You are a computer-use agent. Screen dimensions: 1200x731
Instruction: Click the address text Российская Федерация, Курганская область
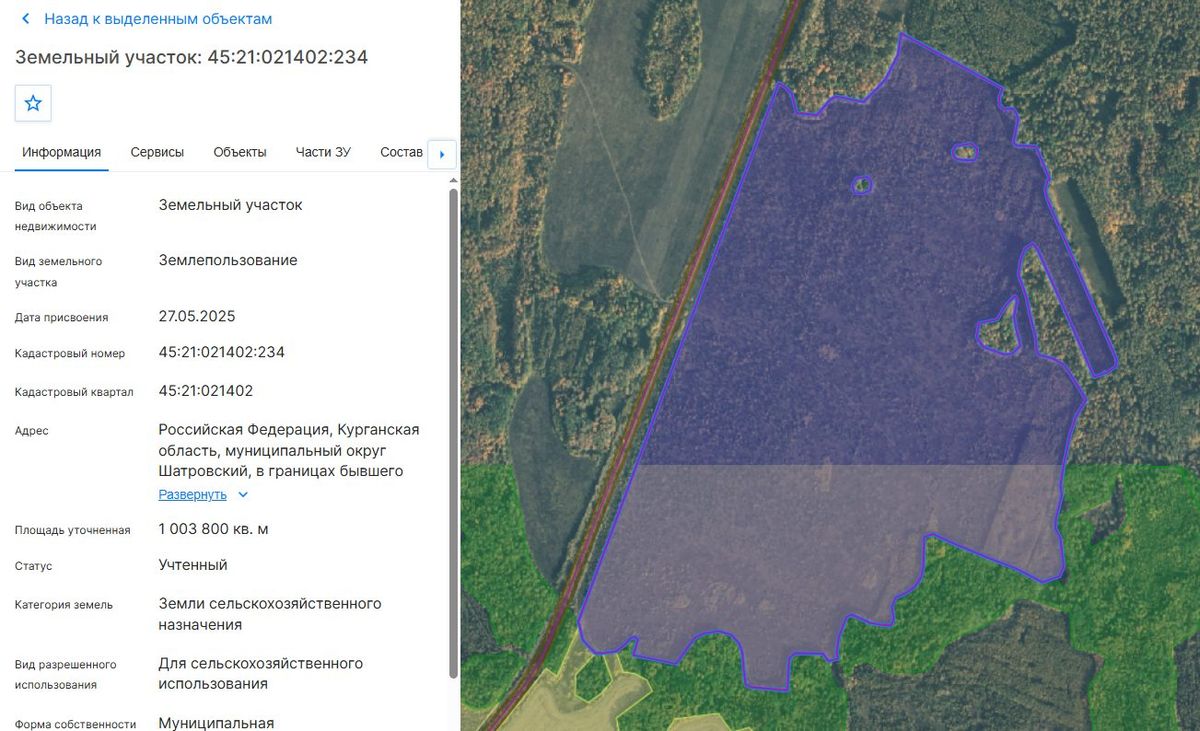coord(289,450)
